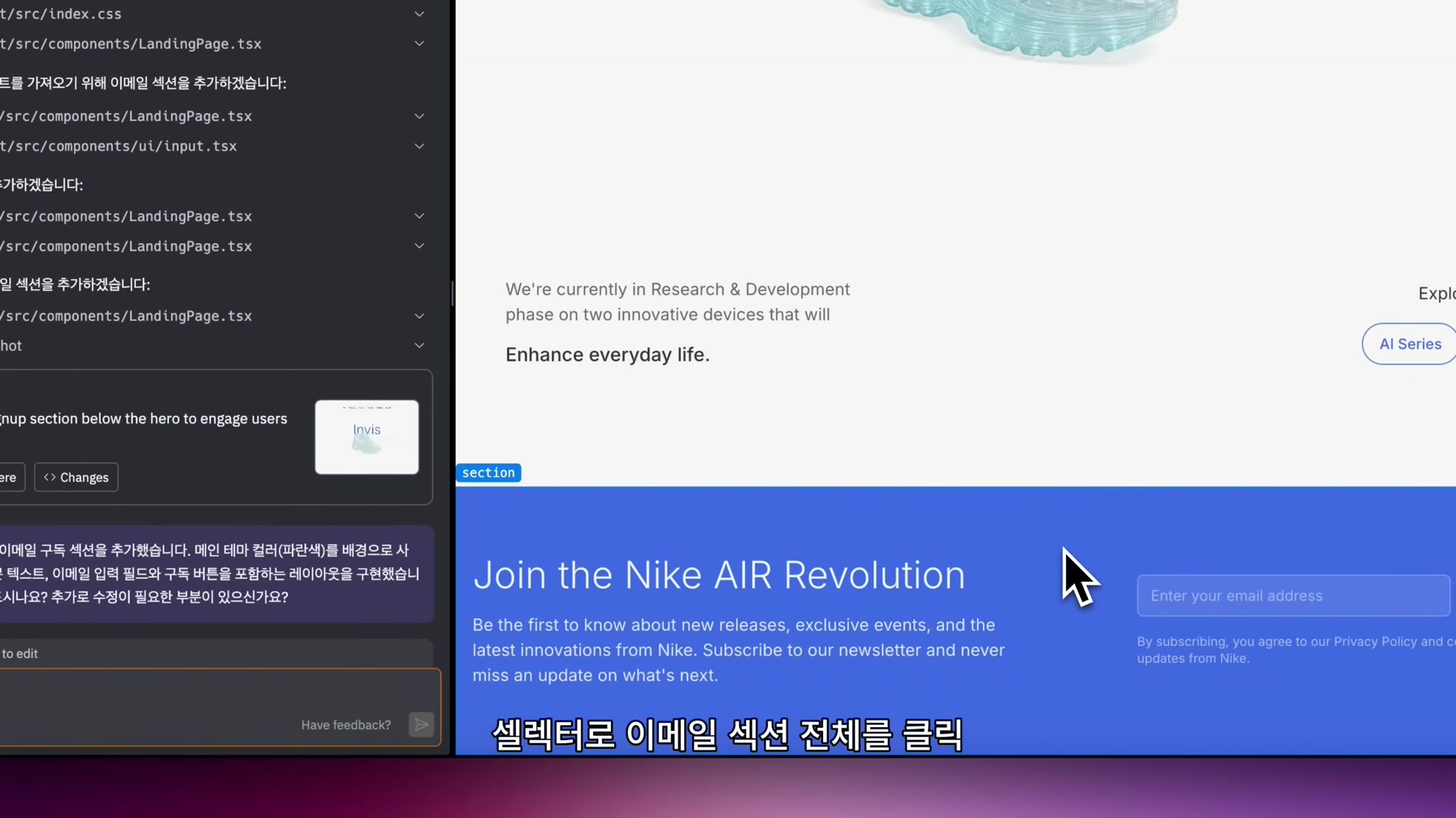Click the 'to edit' label bar

216,653
